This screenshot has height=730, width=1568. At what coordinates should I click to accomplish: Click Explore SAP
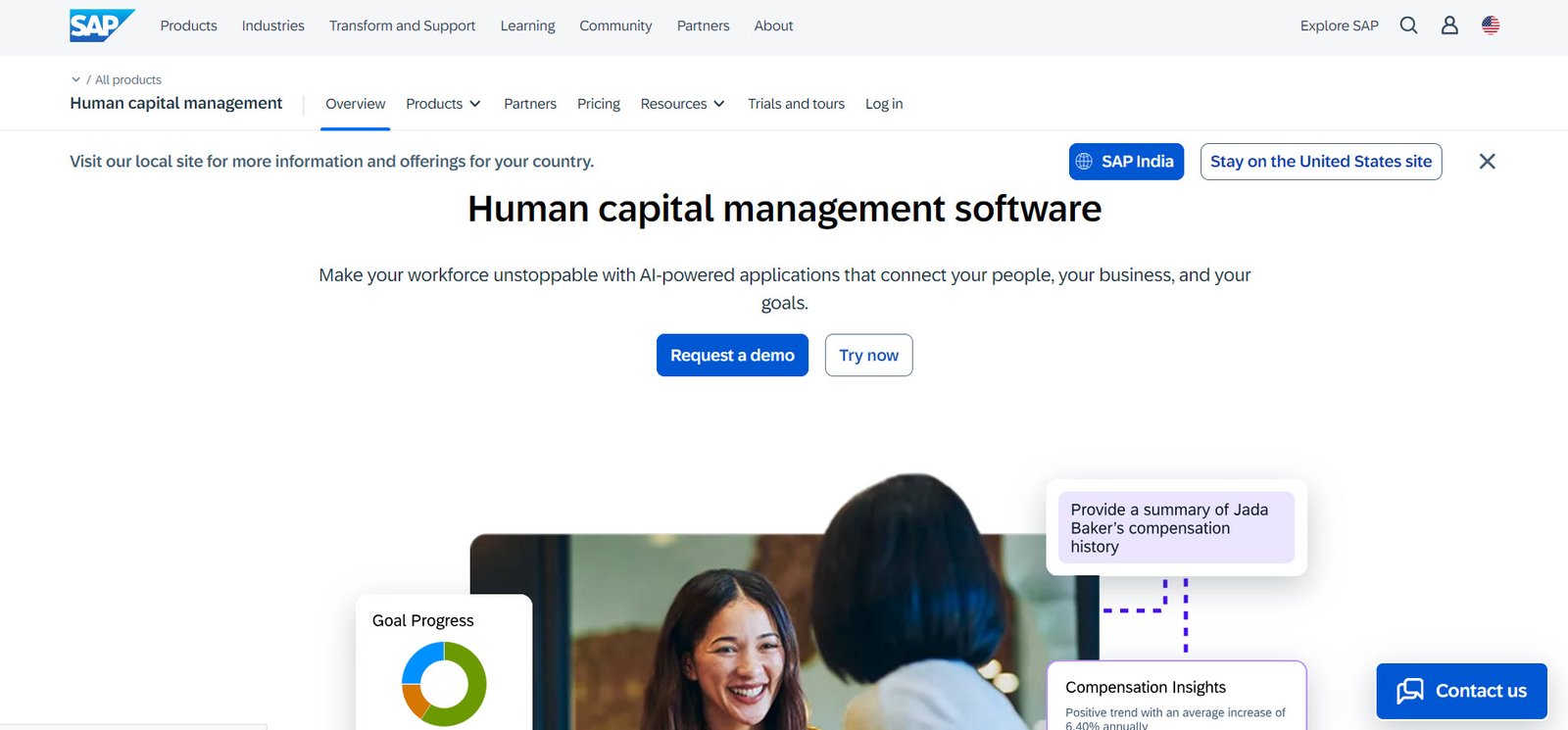pyautogui.click(x=1339, y=25)
